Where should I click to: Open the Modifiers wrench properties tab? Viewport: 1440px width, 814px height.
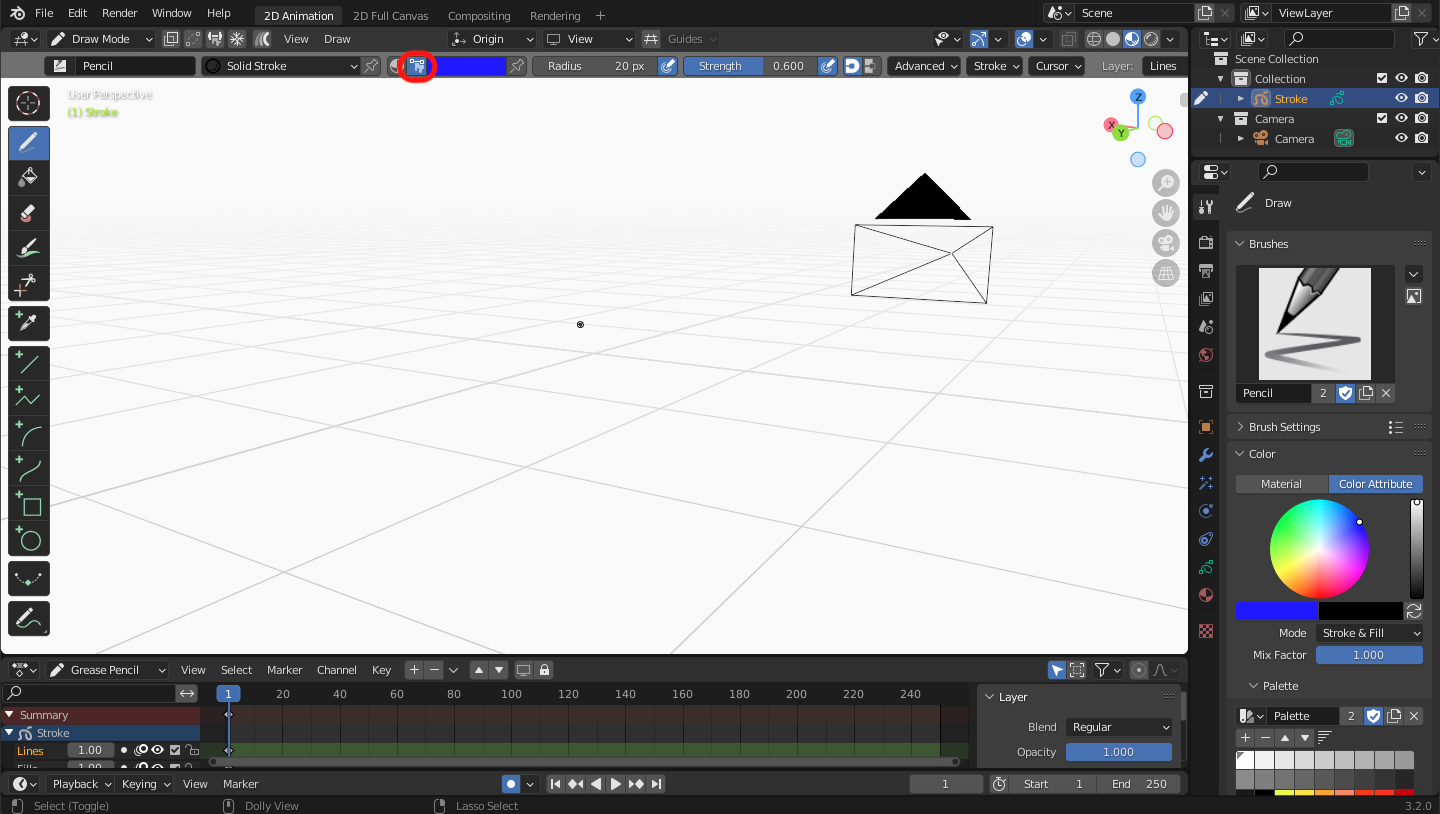click(x=1206, y=455)
